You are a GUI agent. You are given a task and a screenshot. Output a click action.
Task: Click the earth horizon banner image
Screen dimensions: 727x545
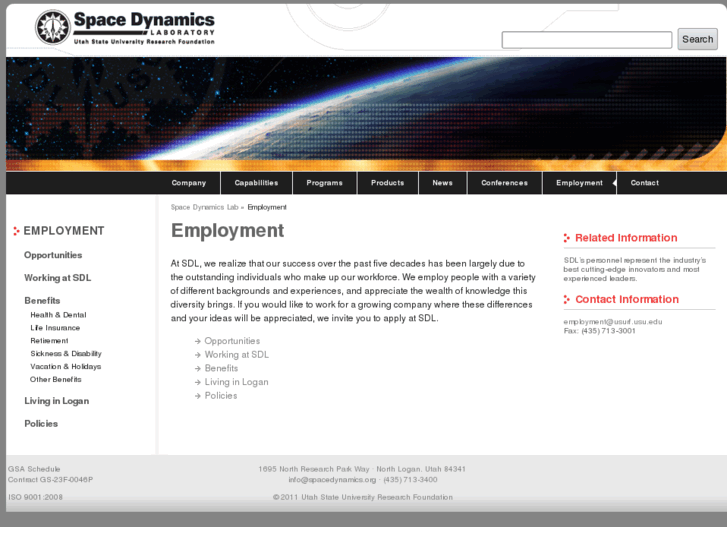click(366, 114)
